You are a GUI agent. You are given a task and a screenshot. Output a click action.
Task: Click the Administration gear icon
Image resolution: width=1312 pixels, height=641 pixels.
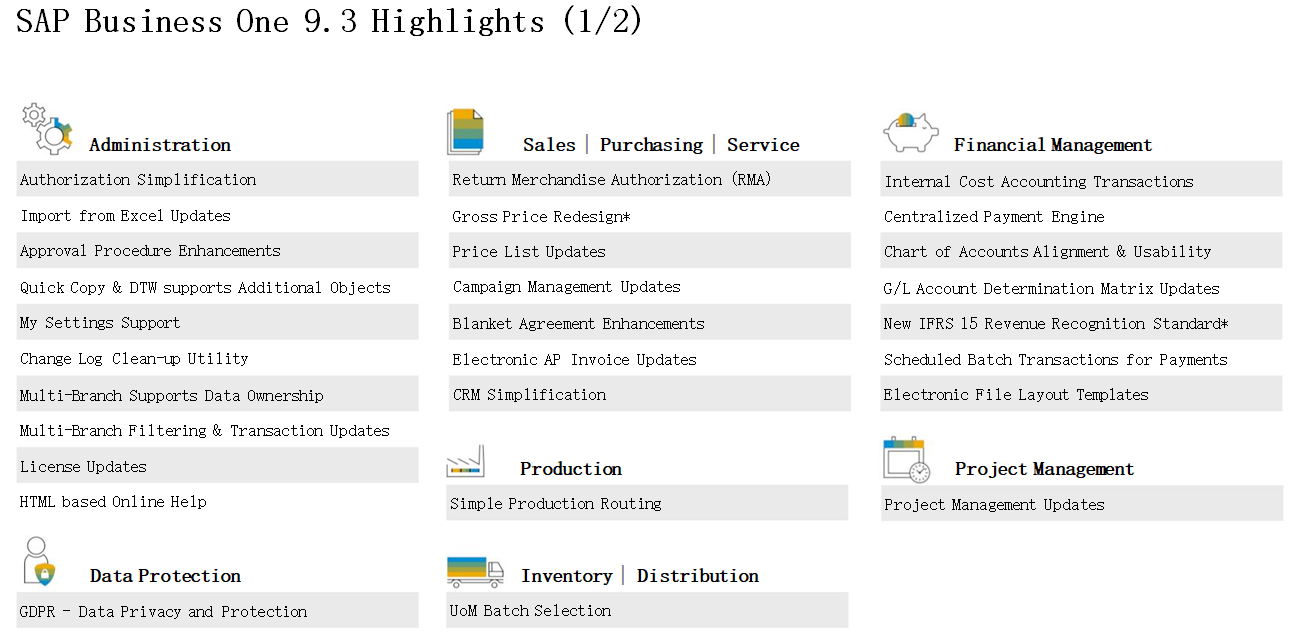[46, 126]
